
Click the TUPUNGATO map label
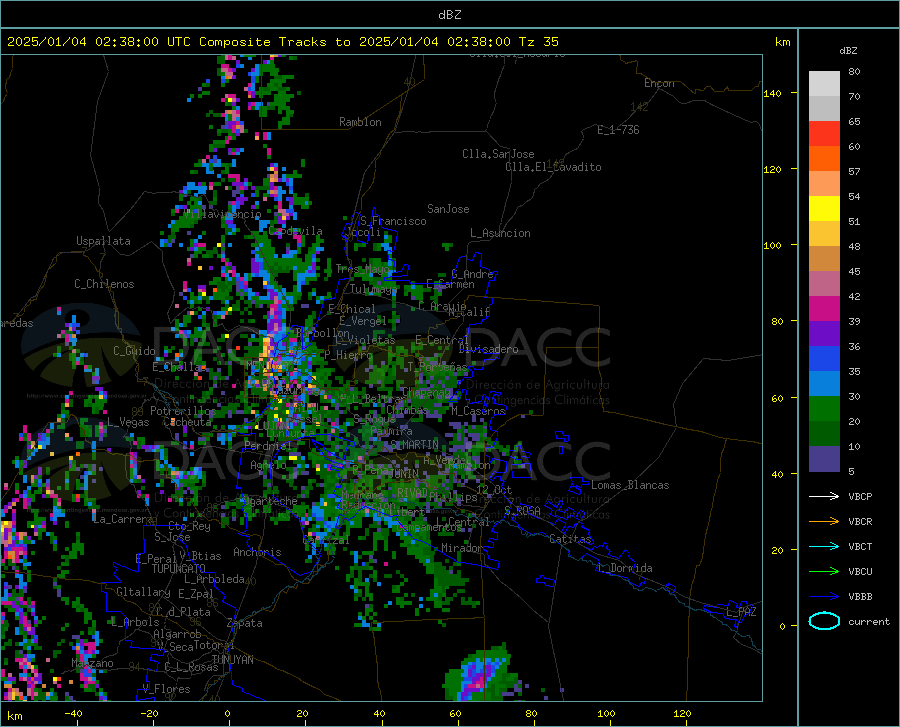pos(179,569)
